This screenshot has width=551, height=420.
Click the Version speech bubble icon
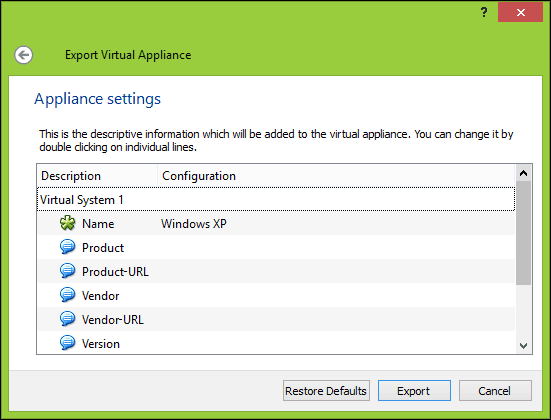tap(67, 343)
